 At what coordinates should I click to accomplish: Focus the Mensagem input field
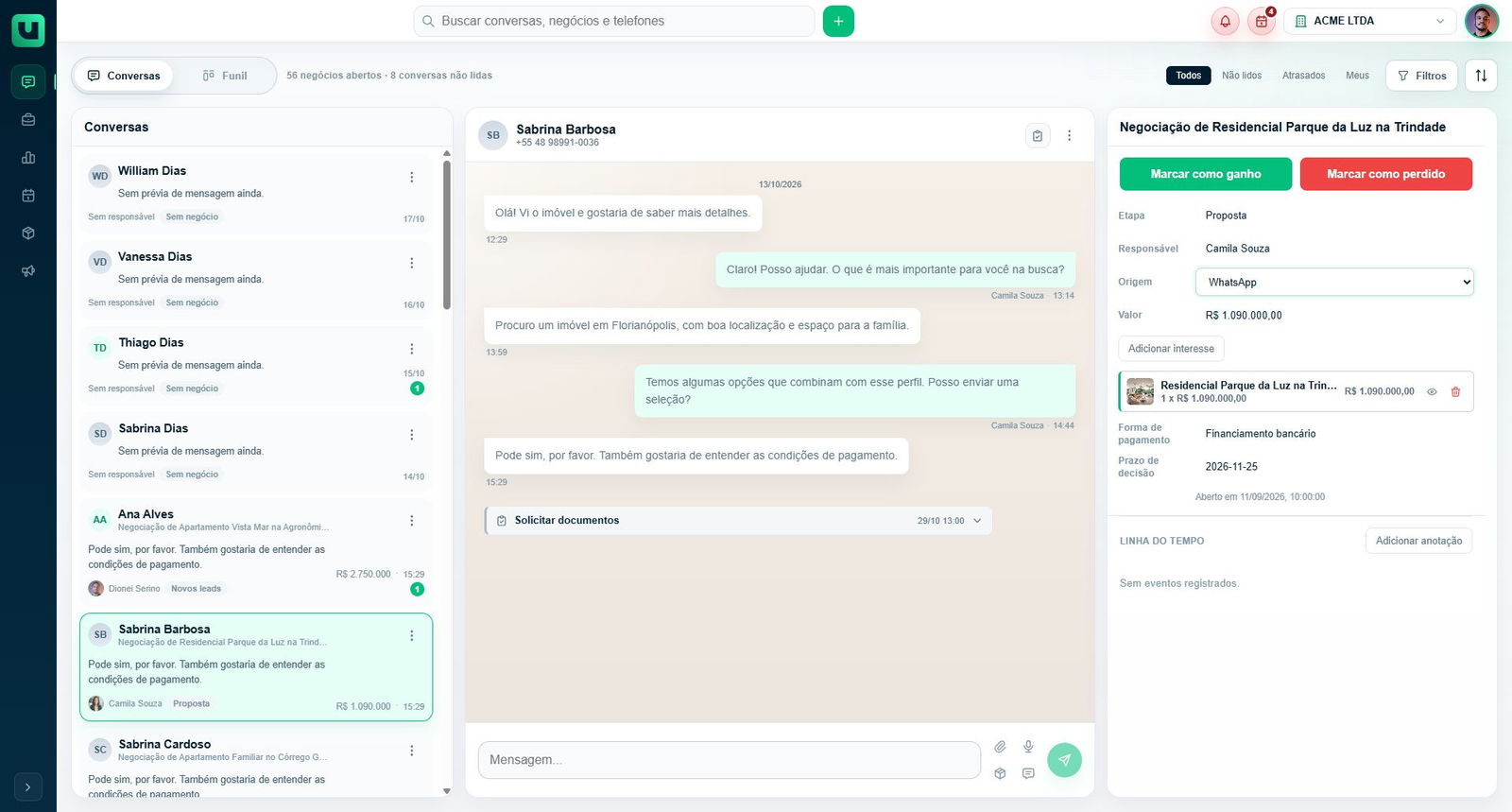(729, 760)
